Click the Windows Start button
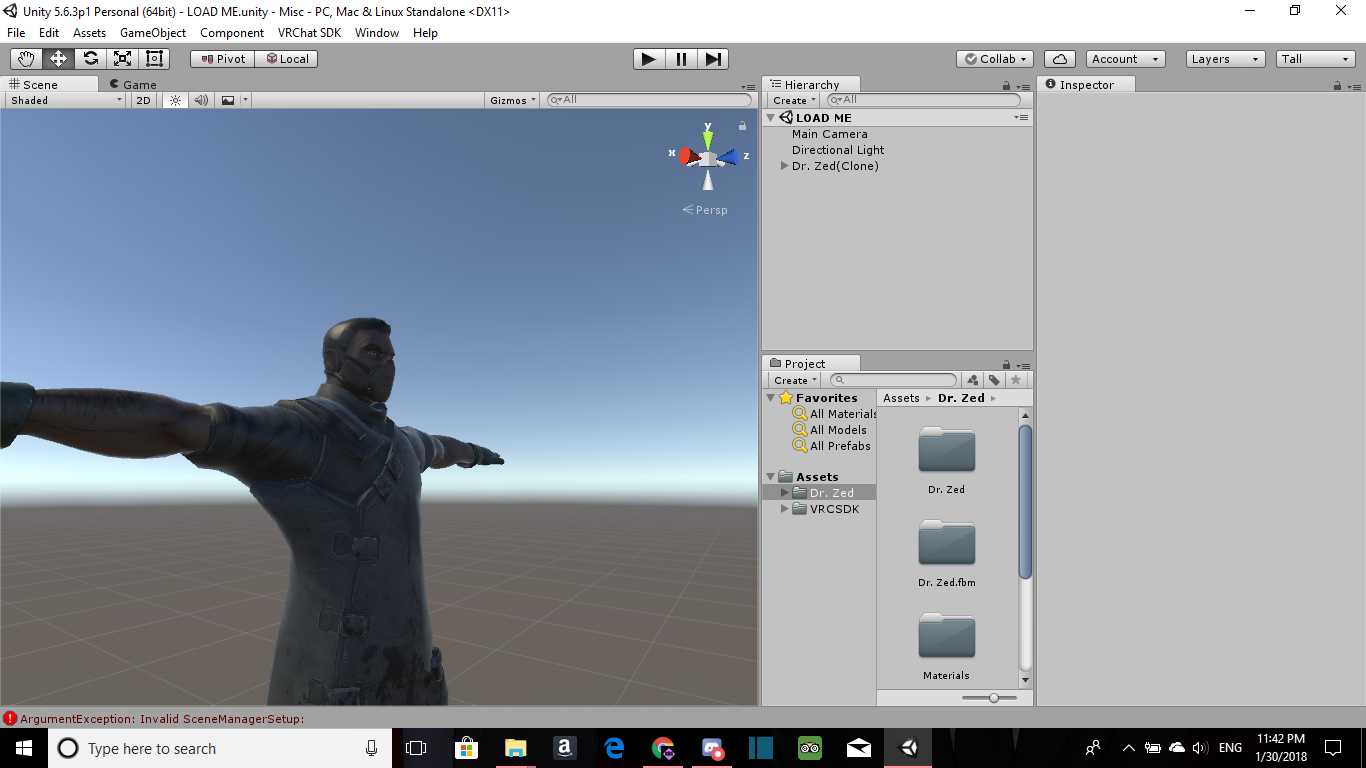Screen dimensions: 1366x768 (23, 748)
